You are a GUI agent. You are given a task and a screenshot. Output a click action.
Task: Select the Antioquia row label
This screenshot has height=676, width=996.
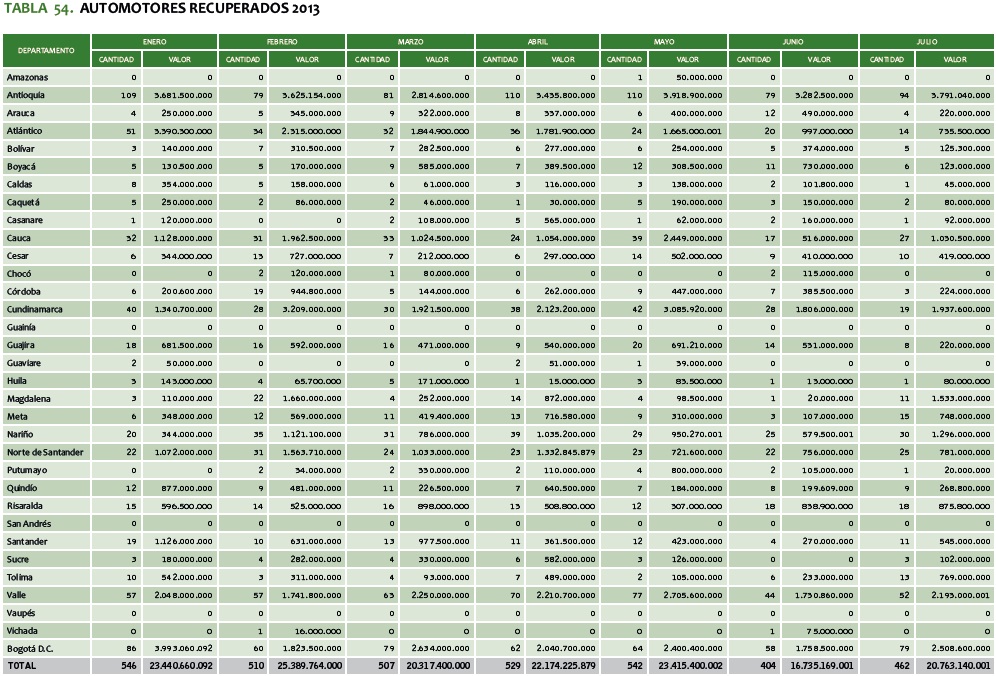pyautogui.click(x=26, y=93)
